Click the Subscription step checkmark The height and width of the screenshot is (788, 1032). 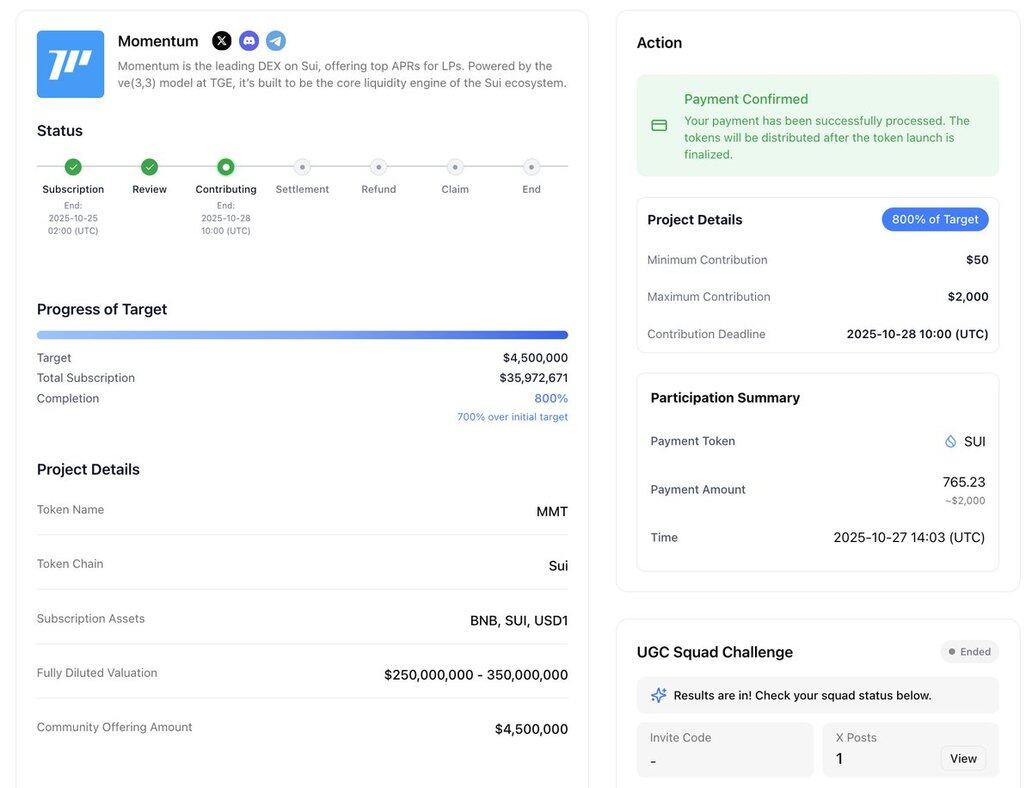pos(73,167)
